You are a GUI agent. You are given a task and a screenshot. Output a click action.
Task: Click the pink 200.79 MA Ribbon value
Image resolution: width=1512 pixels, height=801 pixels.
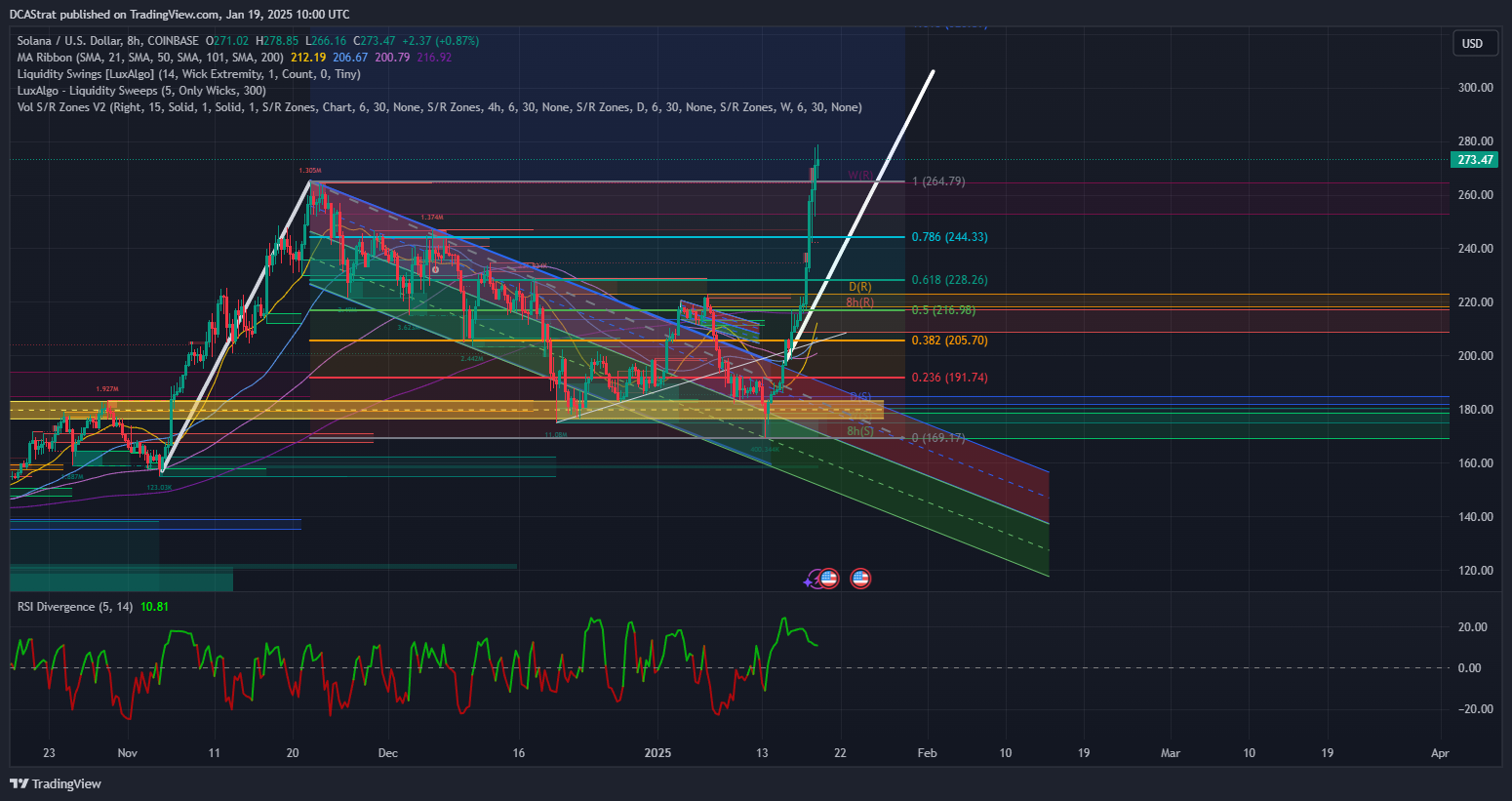click(x=392, y=58)
